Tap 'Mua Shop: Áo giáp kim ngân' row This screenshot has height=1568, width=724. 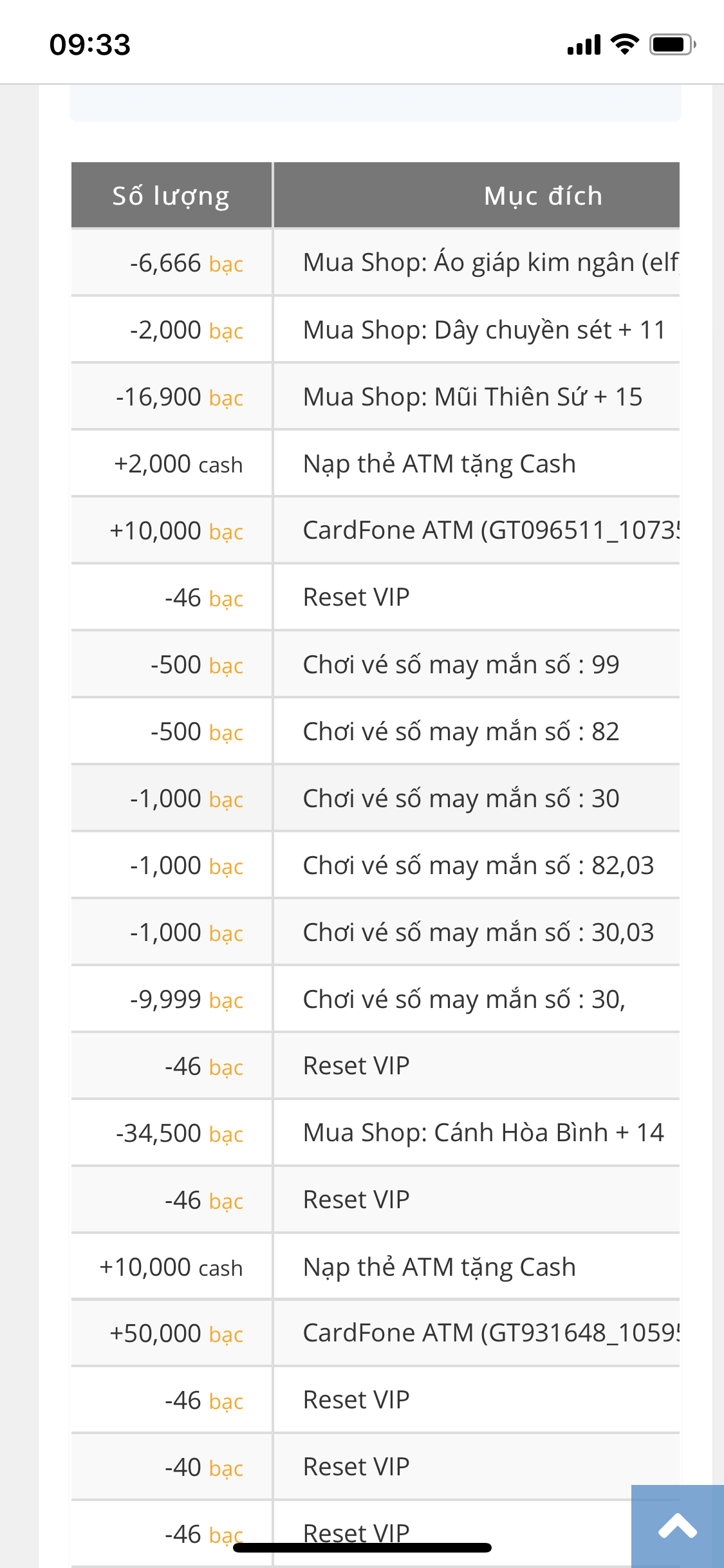coord(490,263)
